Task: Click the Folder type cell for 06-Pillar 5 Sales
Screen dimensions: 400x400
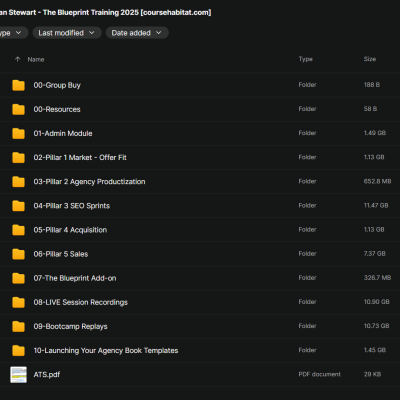Action: [x=307, y=254]
